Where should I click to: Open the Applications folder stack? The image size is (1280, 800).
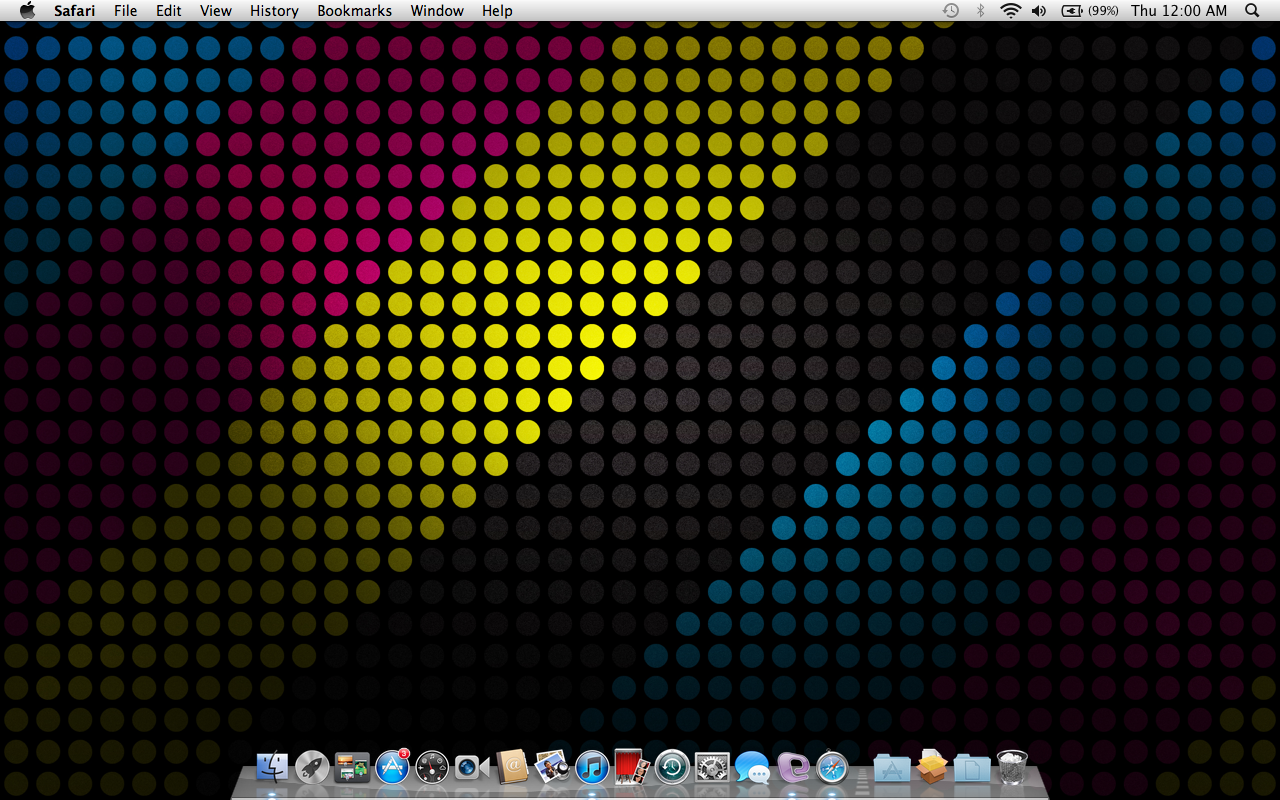click(892, 767)
